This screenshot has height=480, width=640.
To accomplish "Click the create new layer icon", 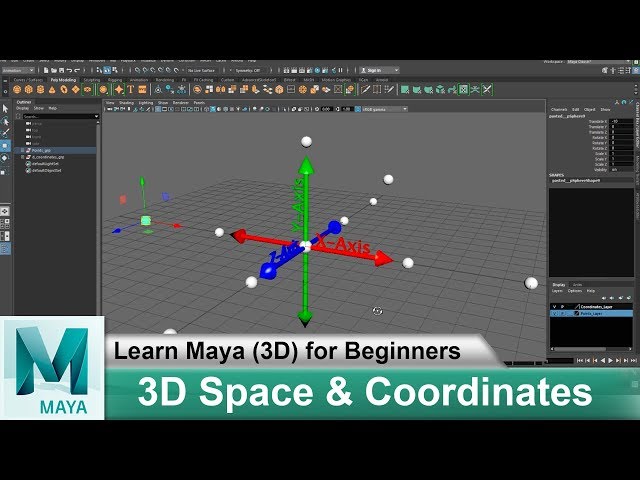I will pos(622,298).
